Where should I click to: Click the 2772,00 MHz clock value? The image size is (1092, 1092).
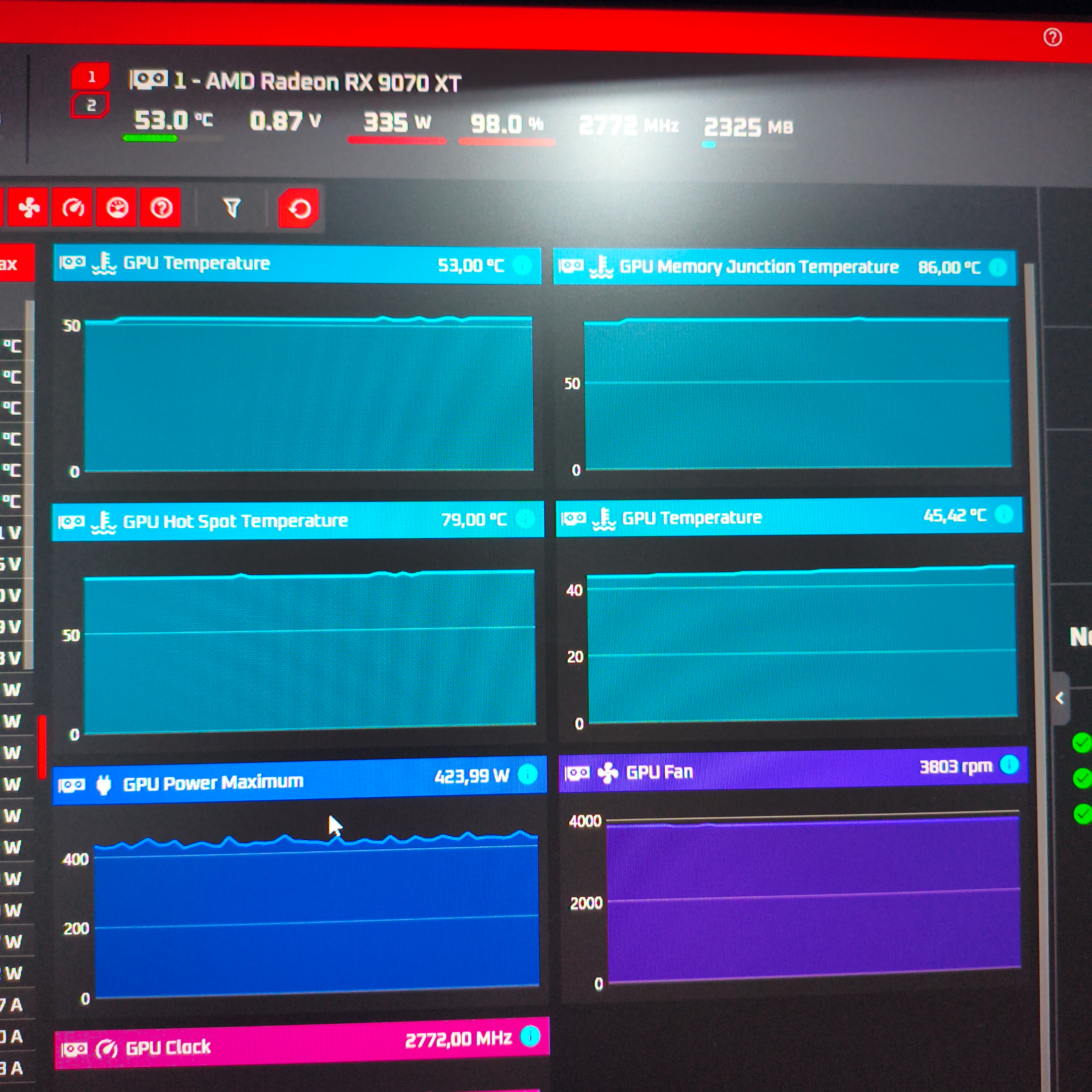[459, 1039]
